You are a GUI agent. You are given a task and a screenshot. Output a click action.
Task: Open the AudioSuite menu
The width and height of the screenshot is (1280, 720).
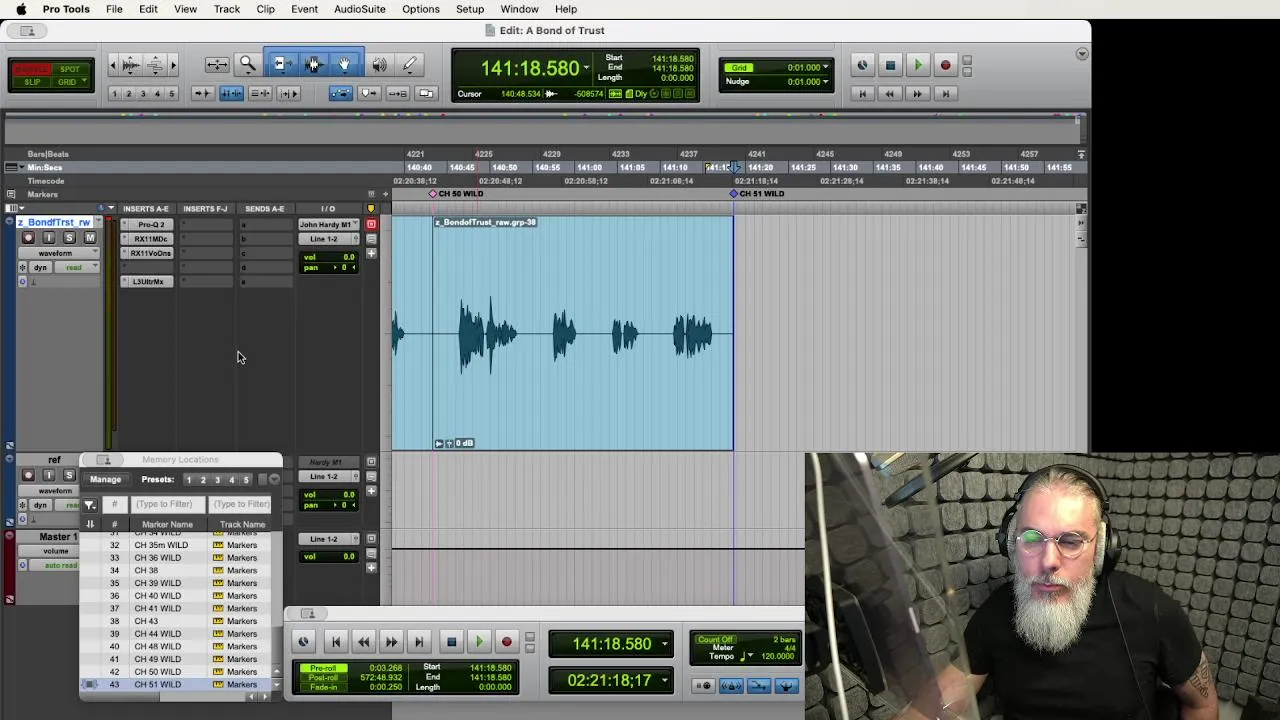tap(359, 9)
